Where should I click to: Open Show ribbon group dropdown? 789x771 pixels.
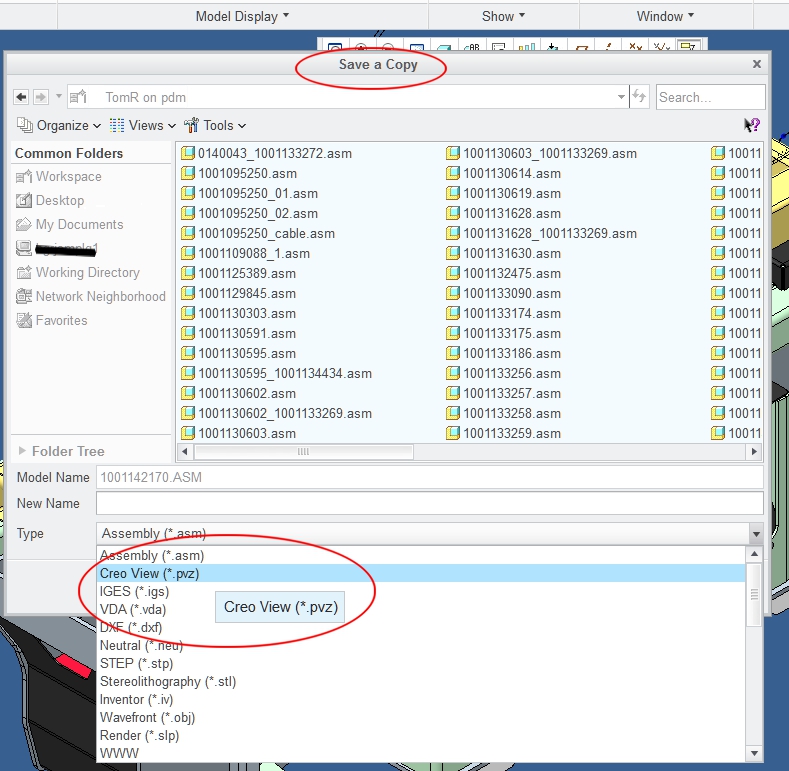tap(504, 16)
